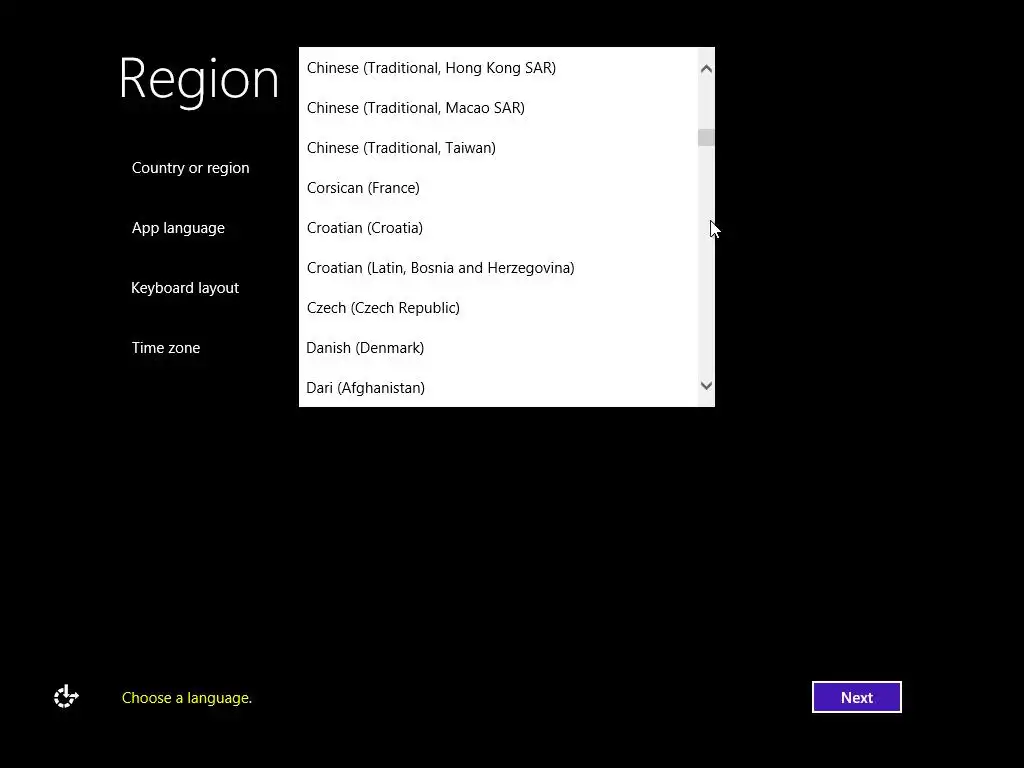Select Czech (Czech Republic)
The height and width of the screenshot is (768, 1024).
coord(498,308)
